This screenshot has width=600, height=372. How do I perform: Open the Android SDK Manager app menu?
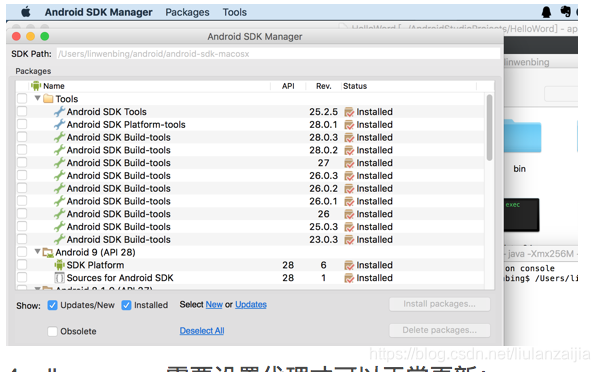[x=98, y=12]
